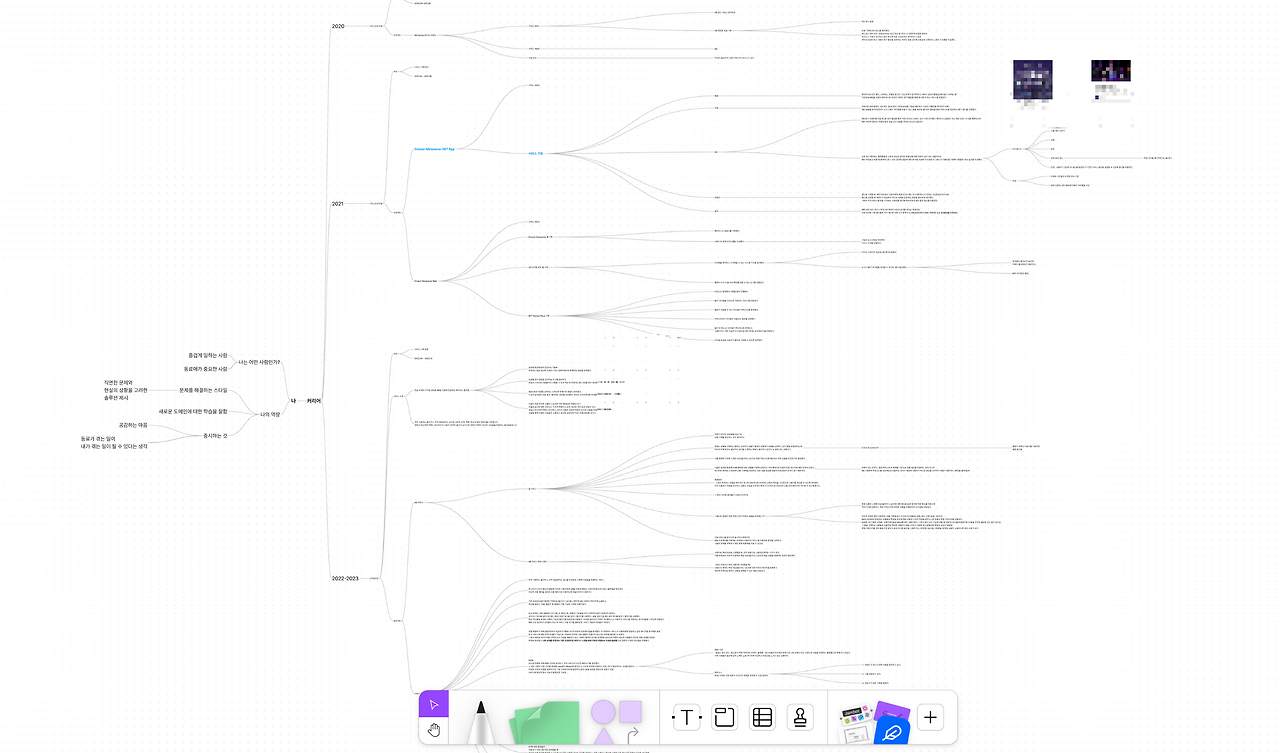Select '새로운 도메인에 대한 학습을 잘함' node

click(194, 411)
